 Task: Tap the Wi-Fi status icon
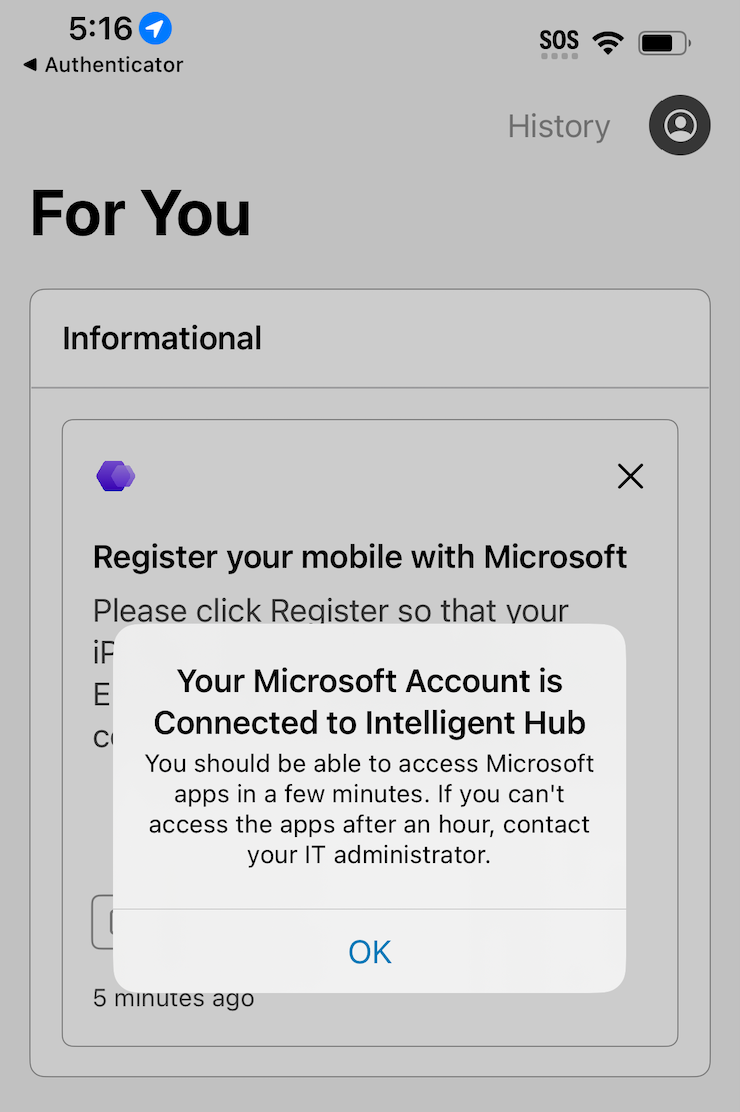pyautogui.click(x=607, y=42)
